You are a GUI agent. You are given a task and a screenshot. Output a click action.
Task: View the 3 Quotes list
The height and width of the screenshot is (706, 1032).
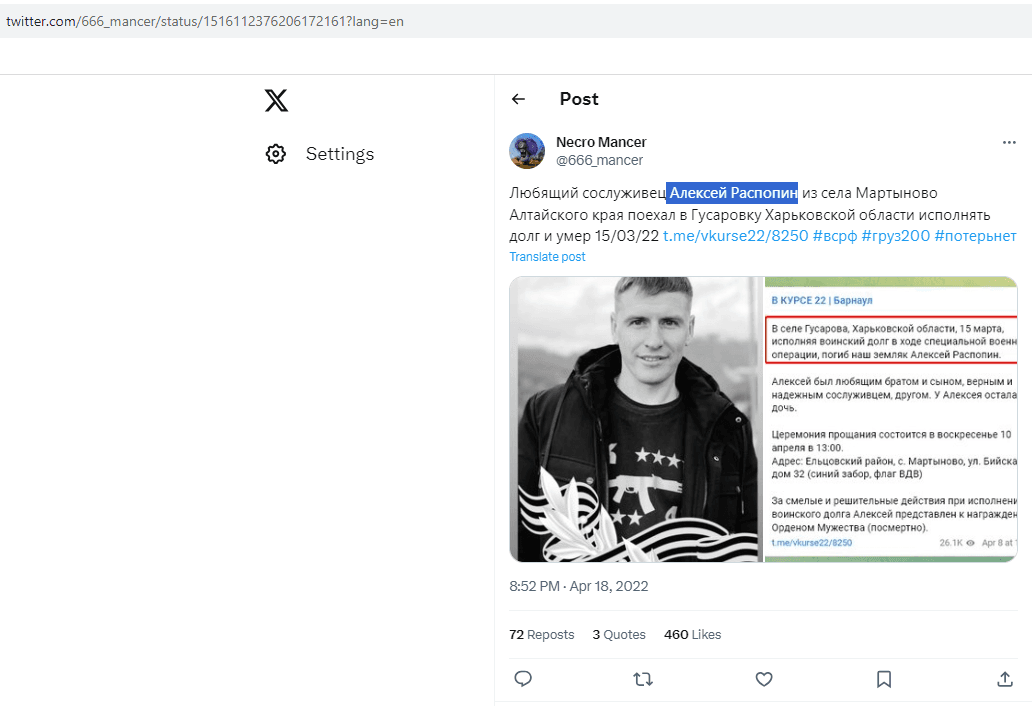[619, 634]
